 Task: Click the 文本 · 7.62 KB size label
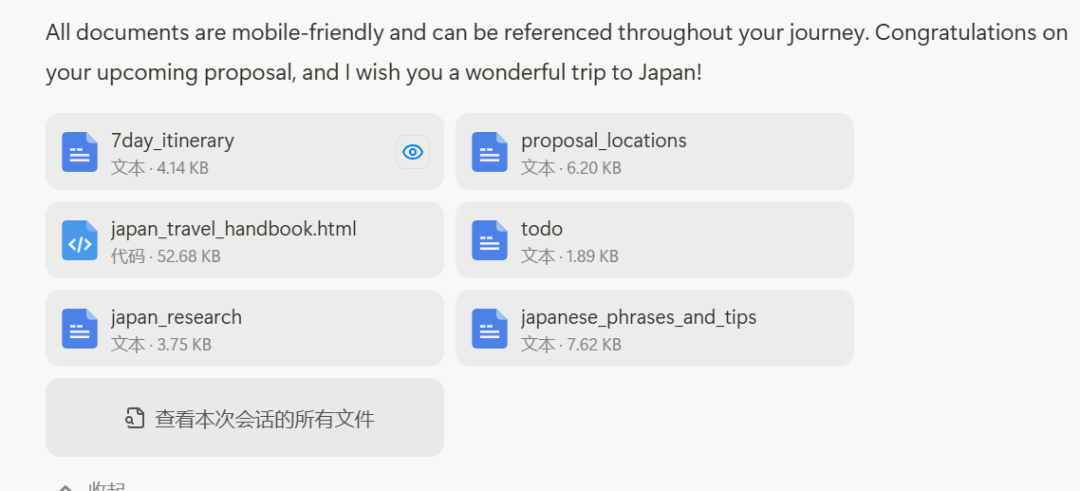pos(571,344)
